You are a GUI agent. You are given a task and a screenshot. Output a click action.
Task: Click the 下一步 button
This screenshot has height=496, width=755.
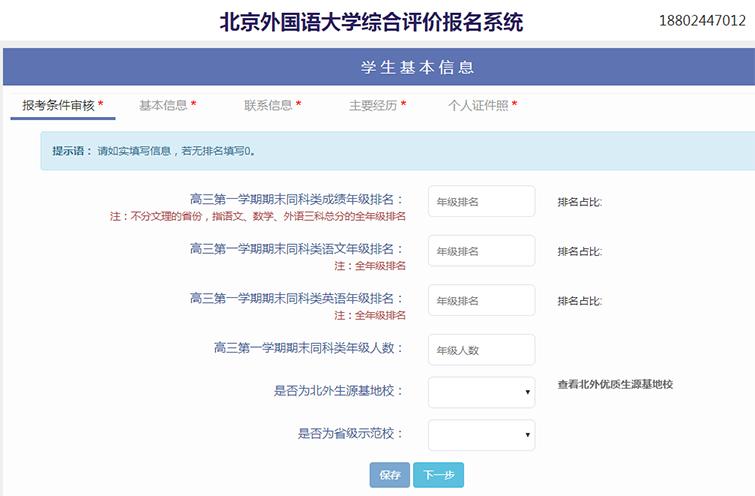point(439,475)
